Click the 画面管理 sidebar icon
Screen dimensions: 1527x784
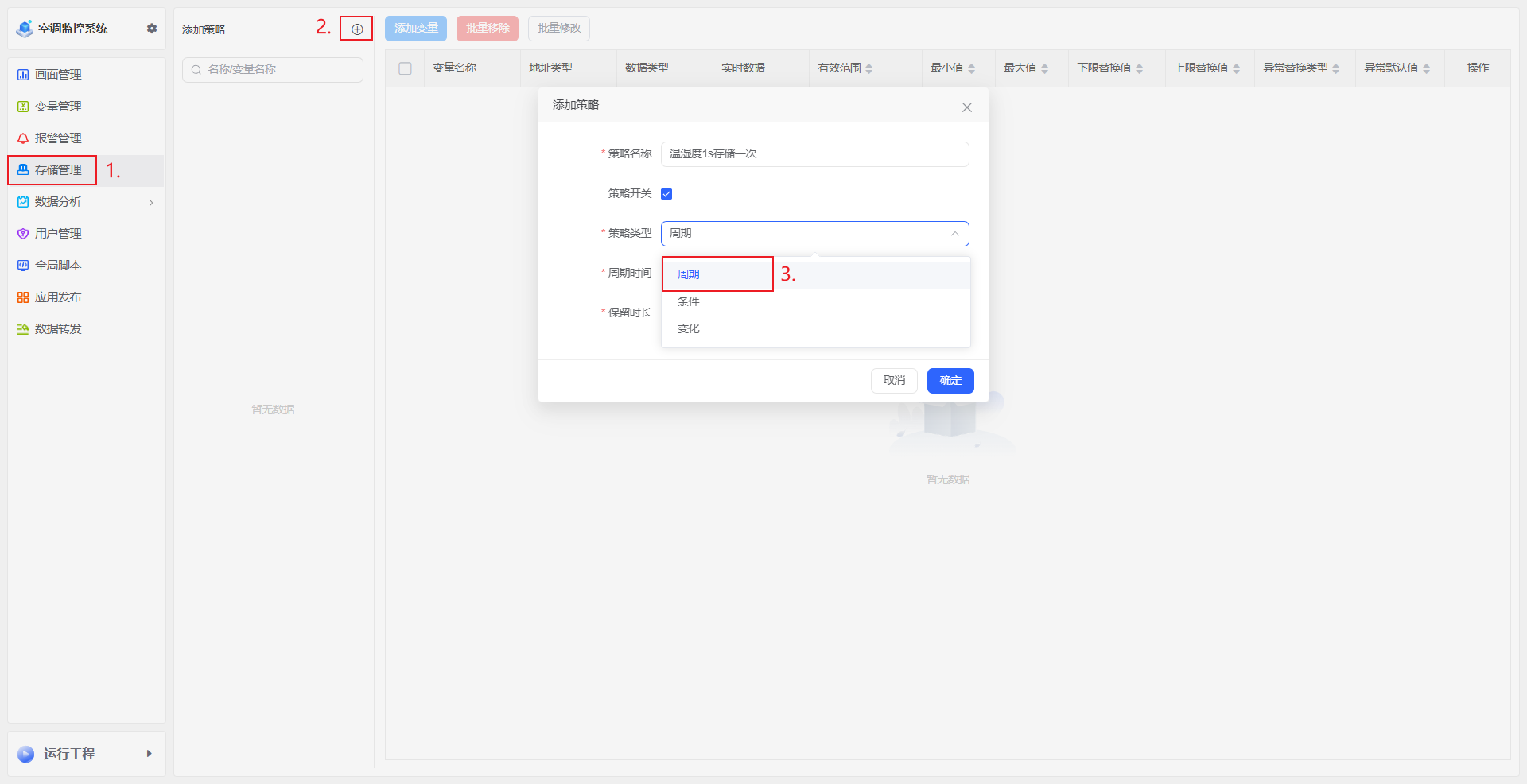(23, 75)
